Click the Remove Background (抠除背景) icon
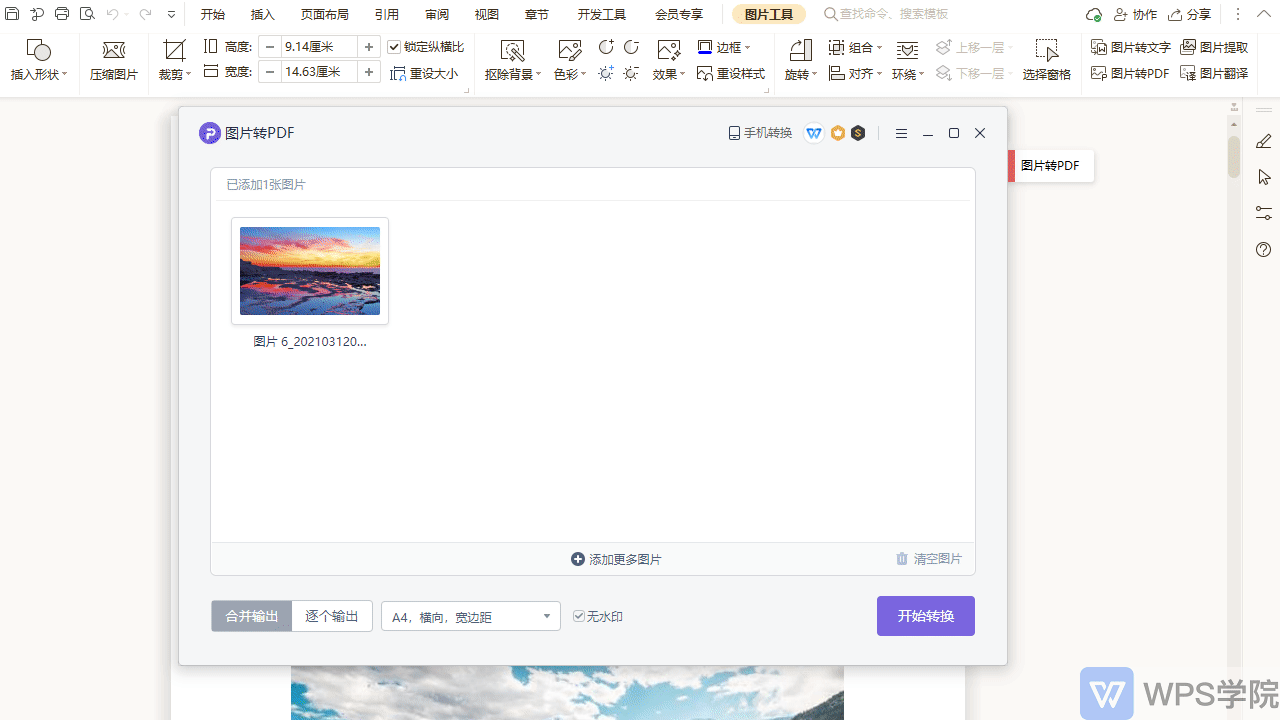The height and width of the screenshot is (720, 1280). click(x=513, y=51)
